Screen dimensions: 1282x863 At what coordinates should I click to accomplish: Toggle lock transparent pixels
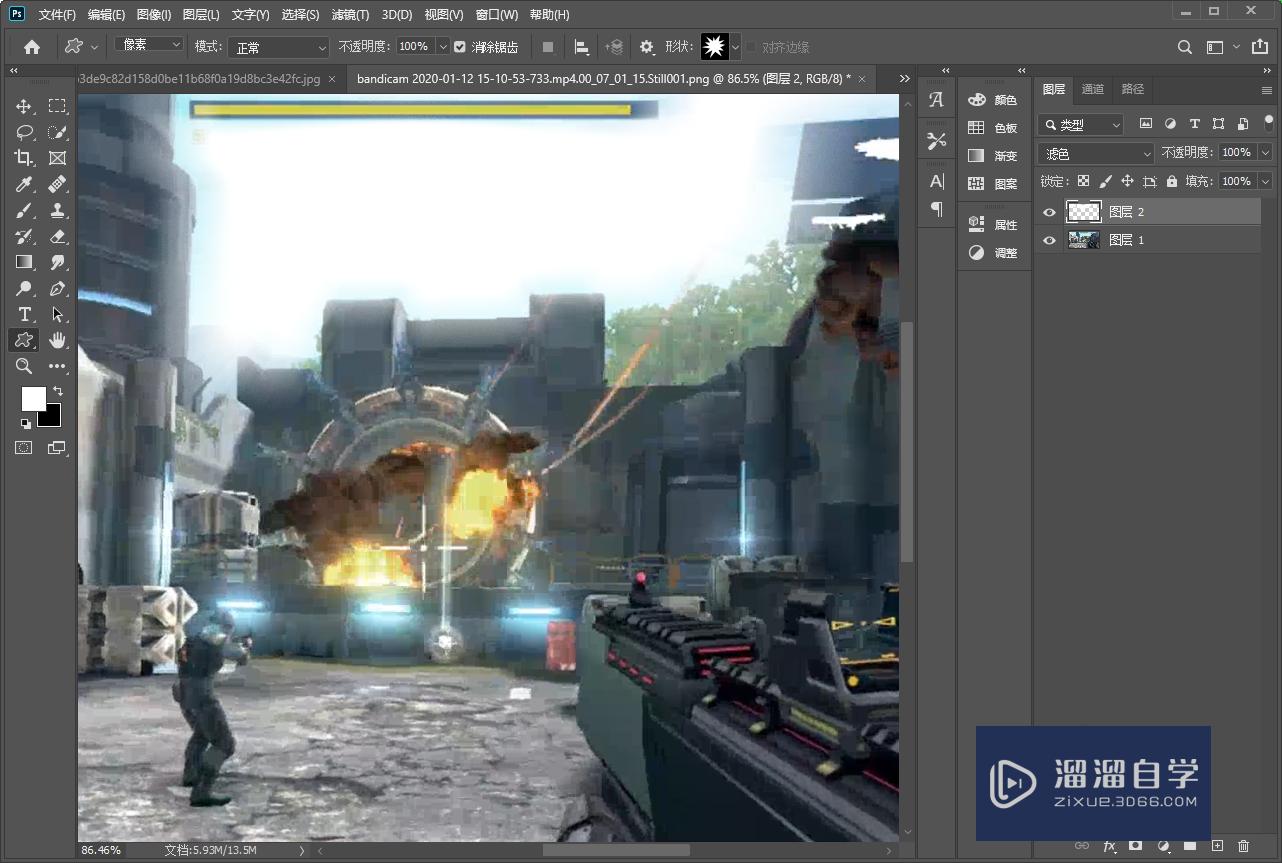(x=1083, y=181)
